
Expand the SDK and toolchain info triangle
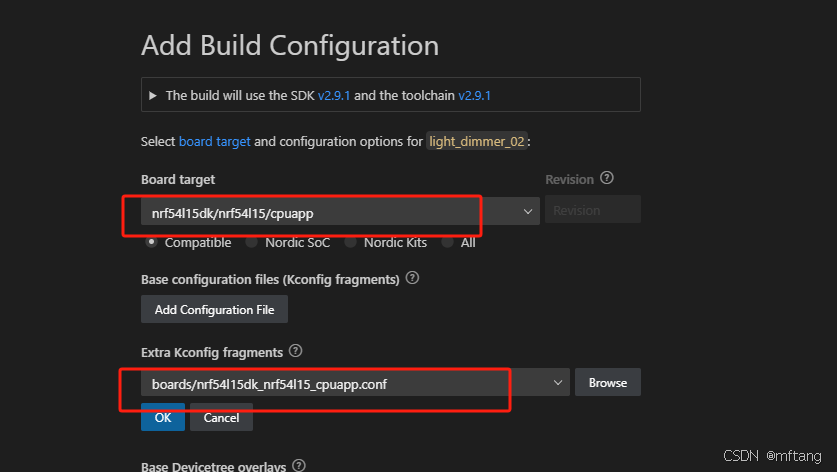pos(153,96)
